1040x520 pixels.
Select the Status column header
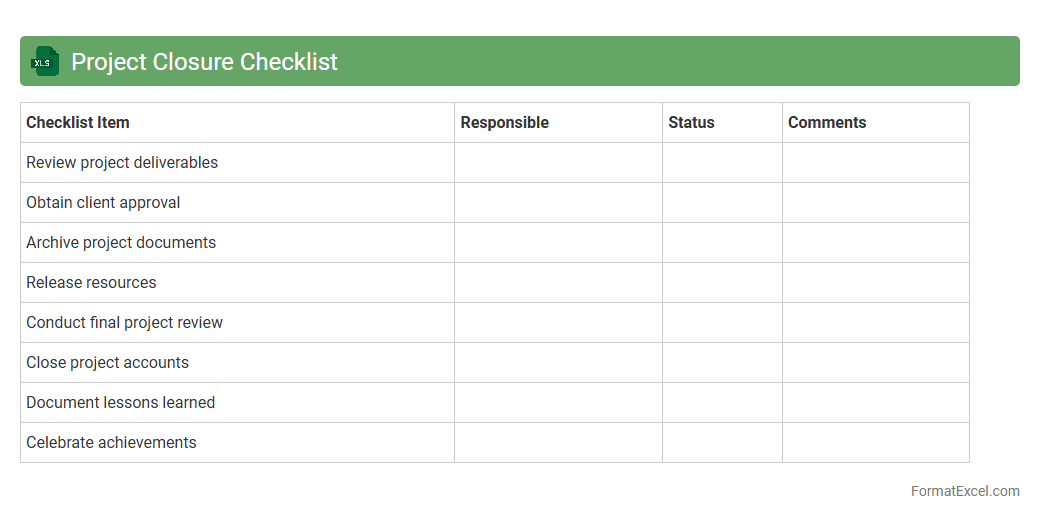click(691, 123)
